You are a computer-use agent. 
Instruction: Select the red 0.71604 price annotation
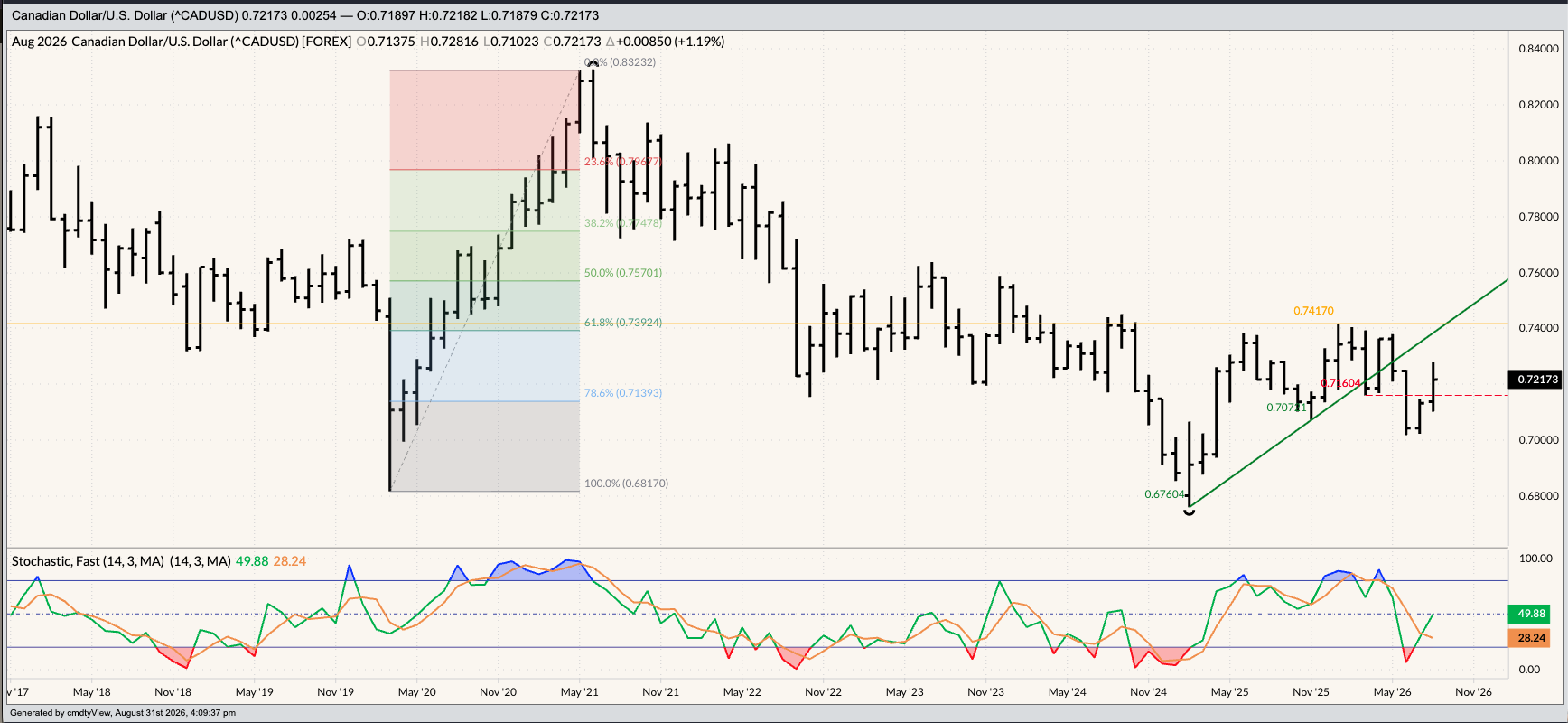pyautogui.click(x=1341, y=383)
